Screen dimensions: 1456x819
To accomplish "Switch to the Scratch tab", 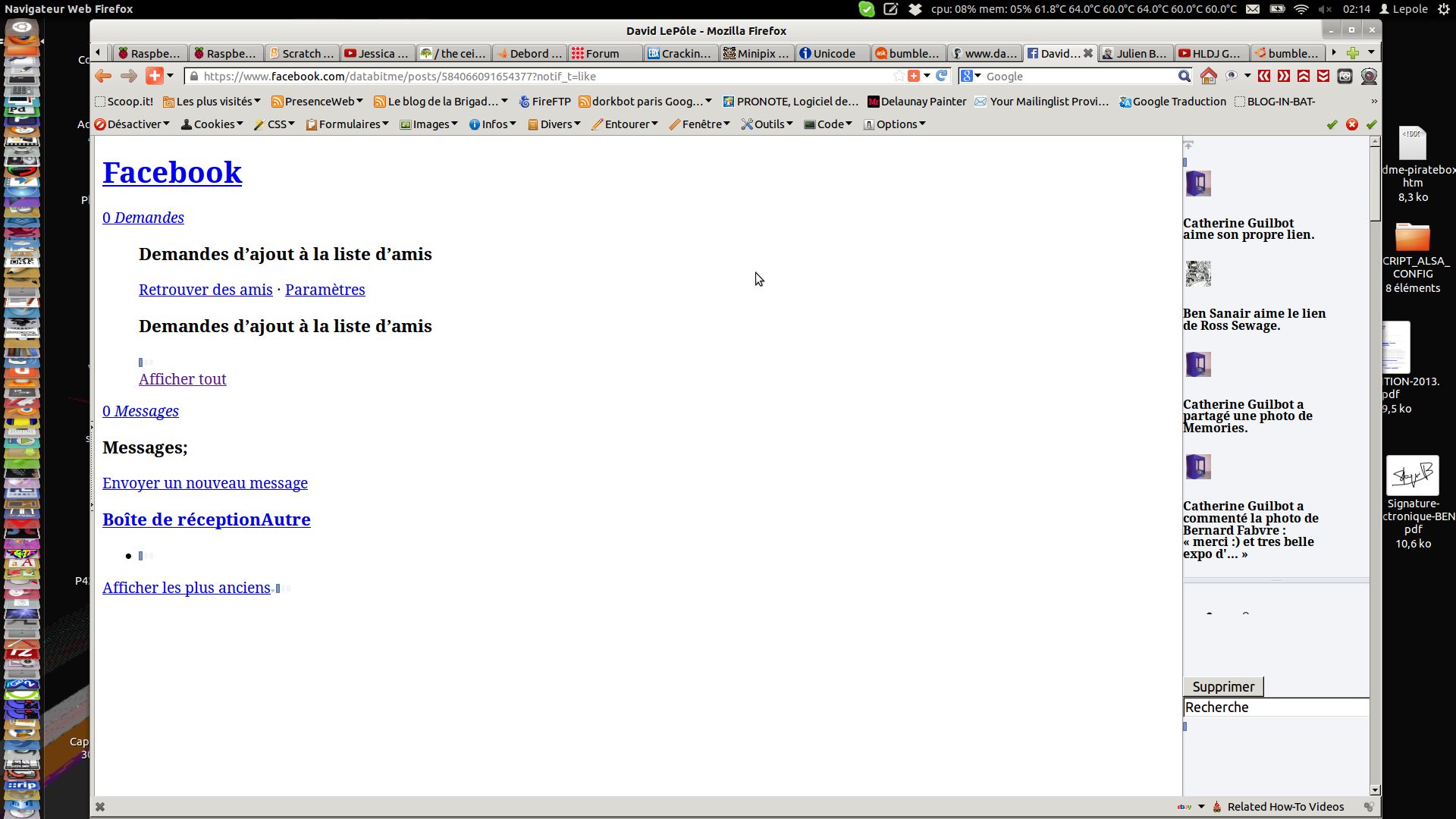I will [302, 53].
